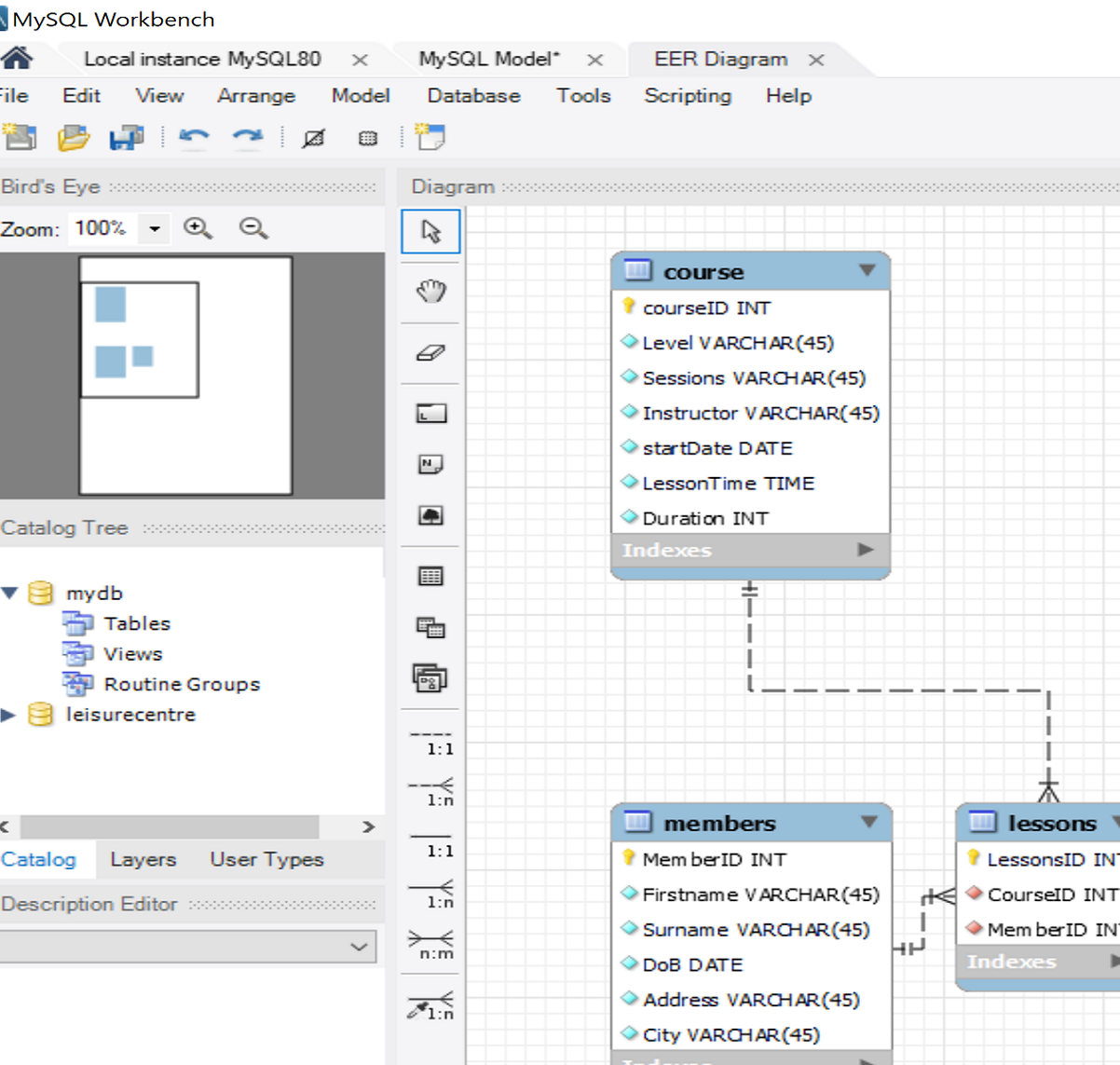Switch to the EER Diagram tab
Screen dimensions: 1120x1065
click(x=720, y=60)
